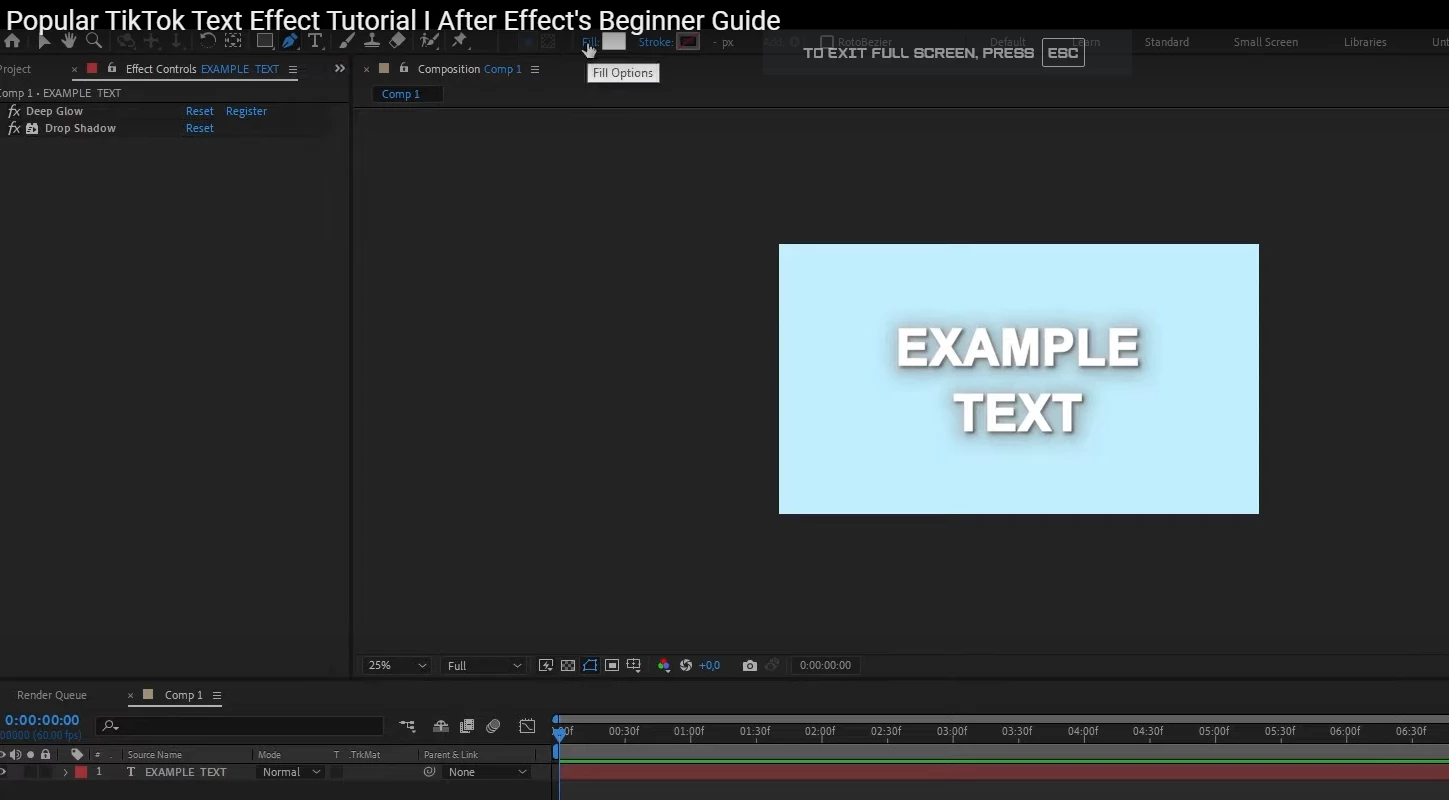Open the Full resolution dropdown
The height and width of the screenshot is (800, 1449).
point(484,665)
